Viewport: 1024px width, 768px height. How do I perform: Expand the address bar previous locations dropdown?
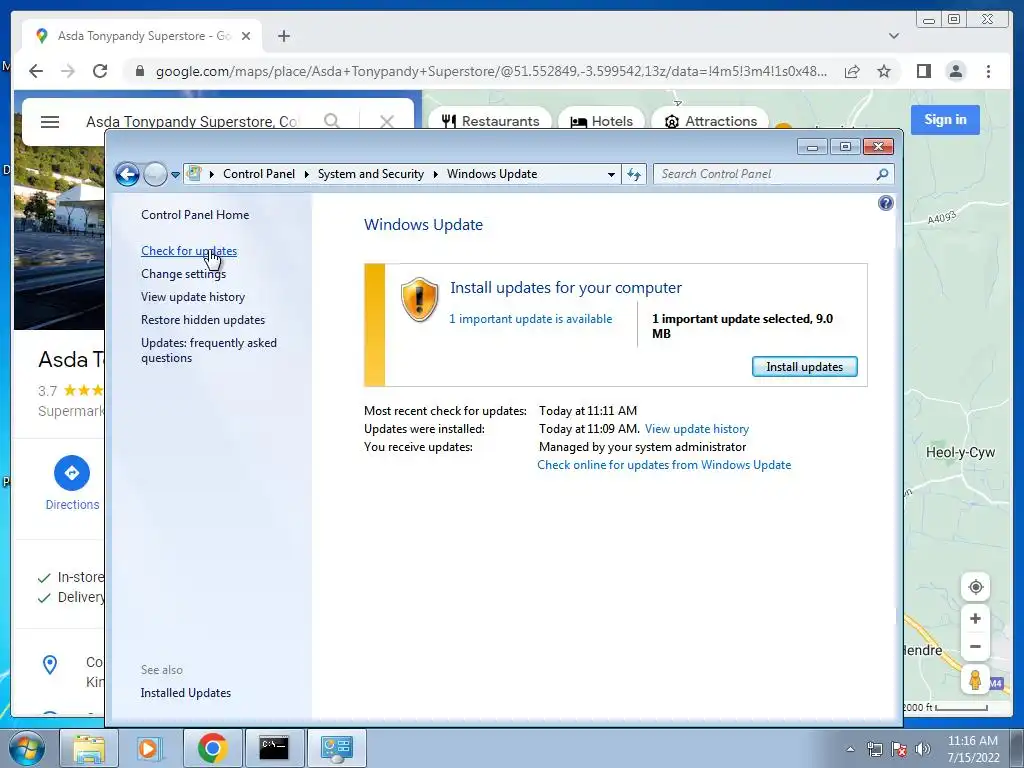611,174
